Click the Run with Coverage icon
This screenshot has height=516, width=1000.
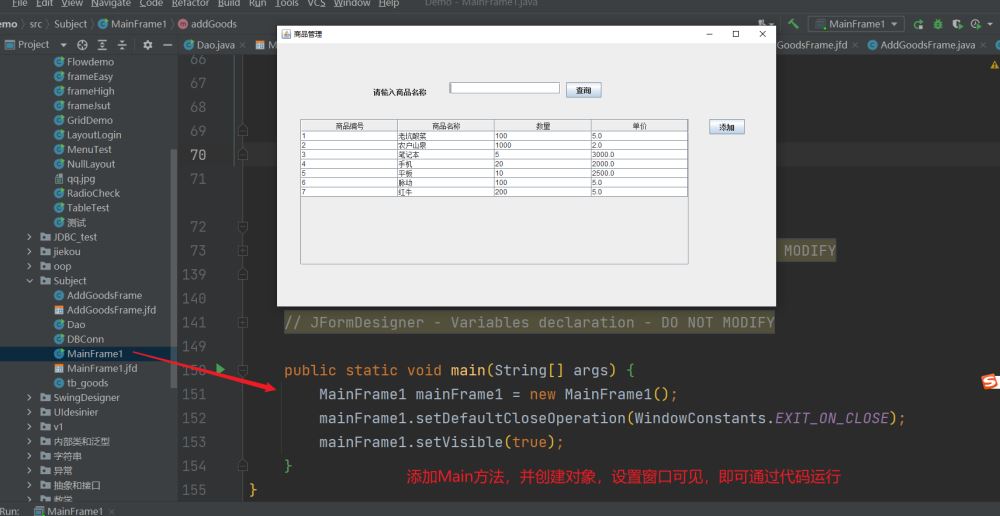[x=957, y=24]
